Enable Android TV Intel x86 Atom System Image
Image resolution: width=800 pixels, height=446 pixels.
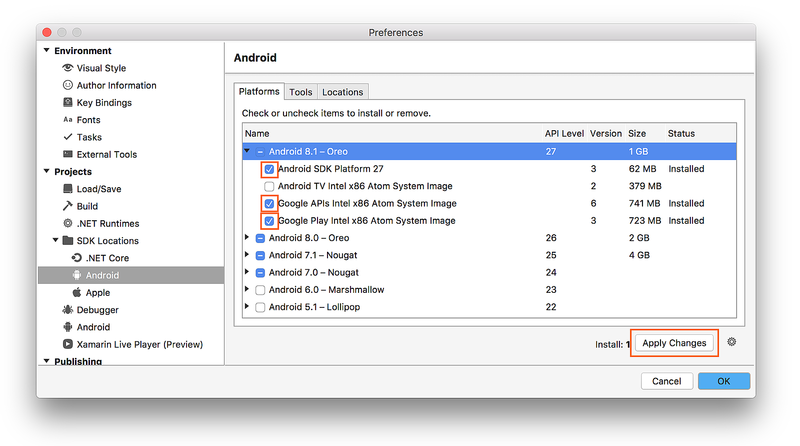click(x=269, y=186)
